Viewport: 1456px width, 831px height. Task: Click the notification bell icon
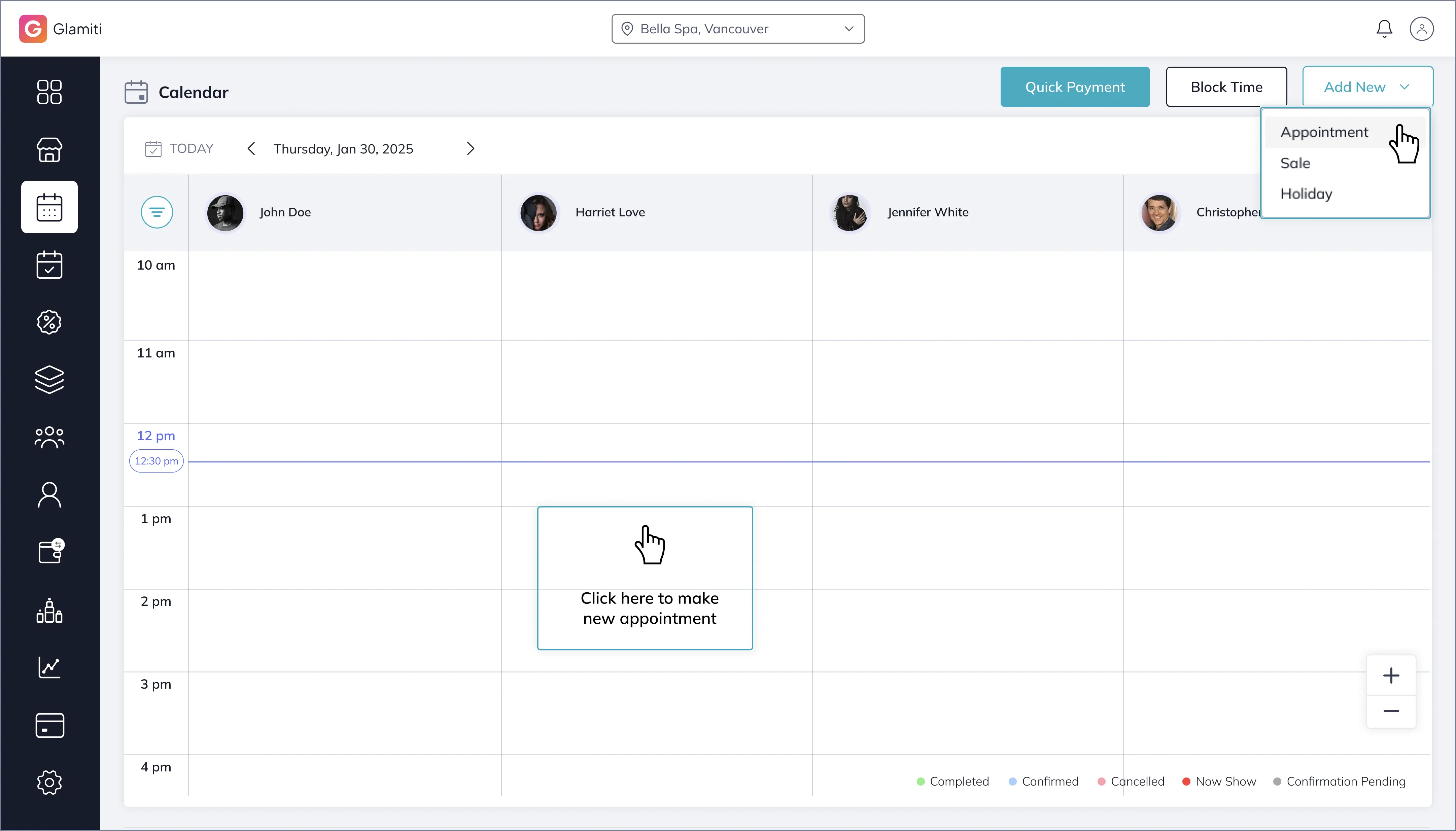(x=1384, y=29)
